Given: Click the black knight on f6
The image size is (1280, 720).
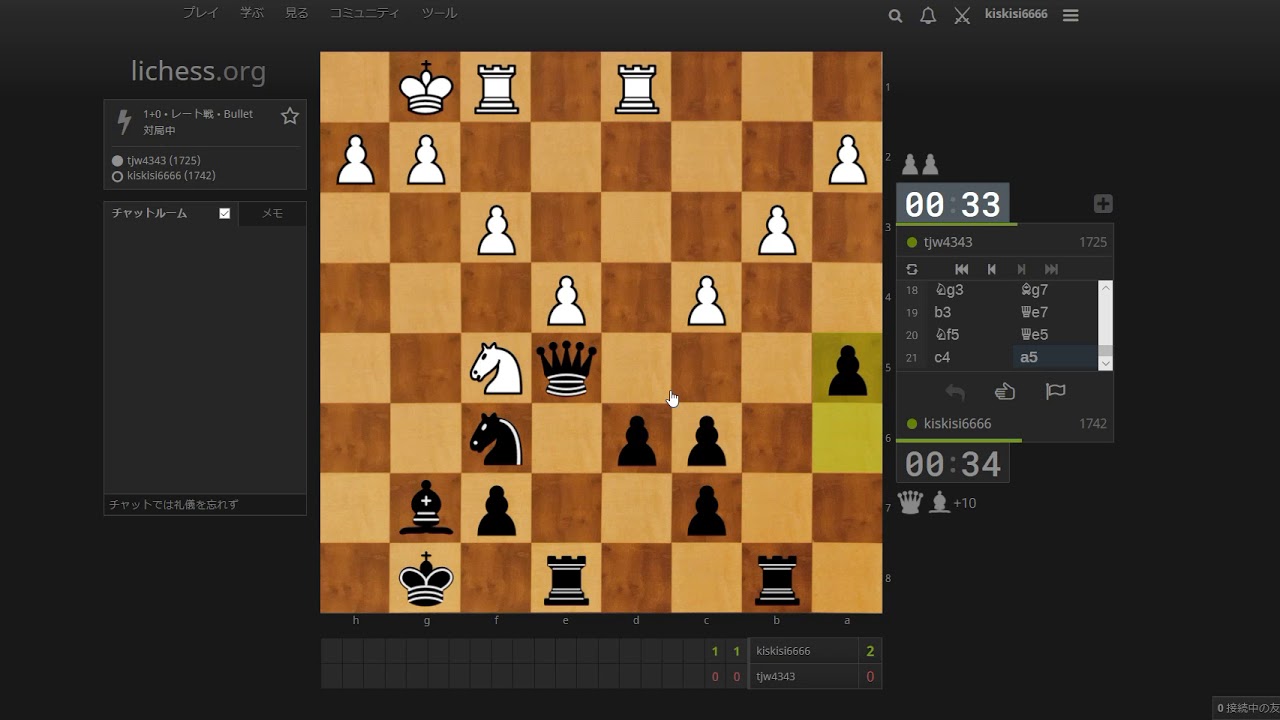Looking at the screenshot, I should tap(496, 438).
